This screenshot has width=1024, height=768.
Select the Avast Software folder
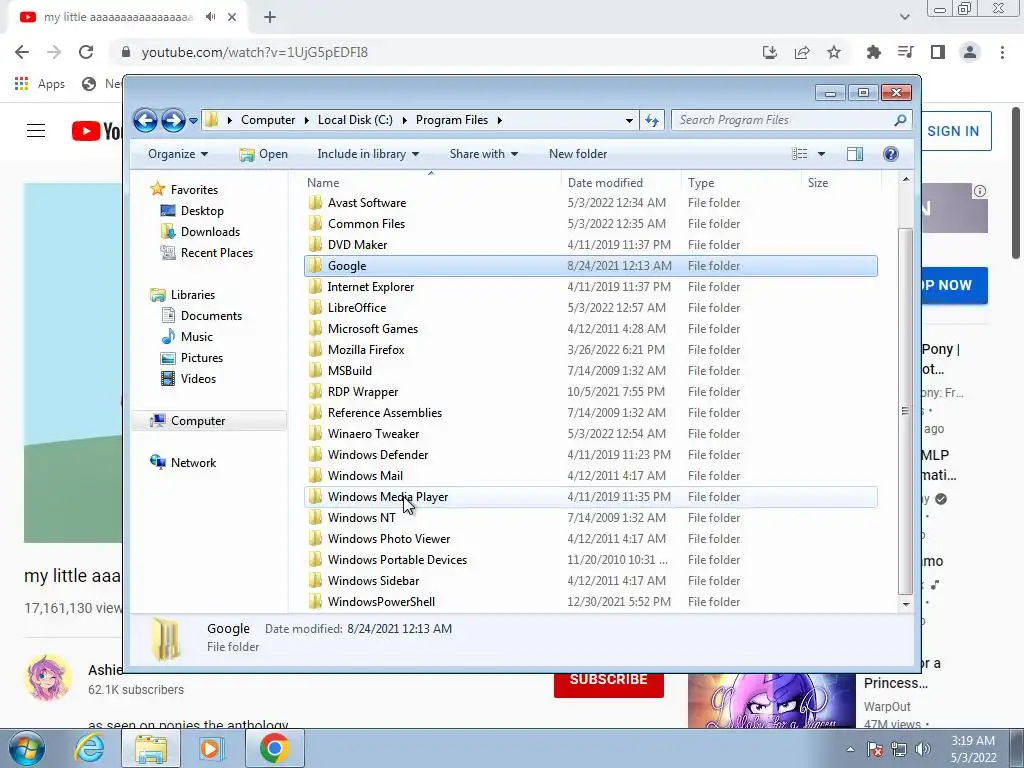[x=590, y=203]
